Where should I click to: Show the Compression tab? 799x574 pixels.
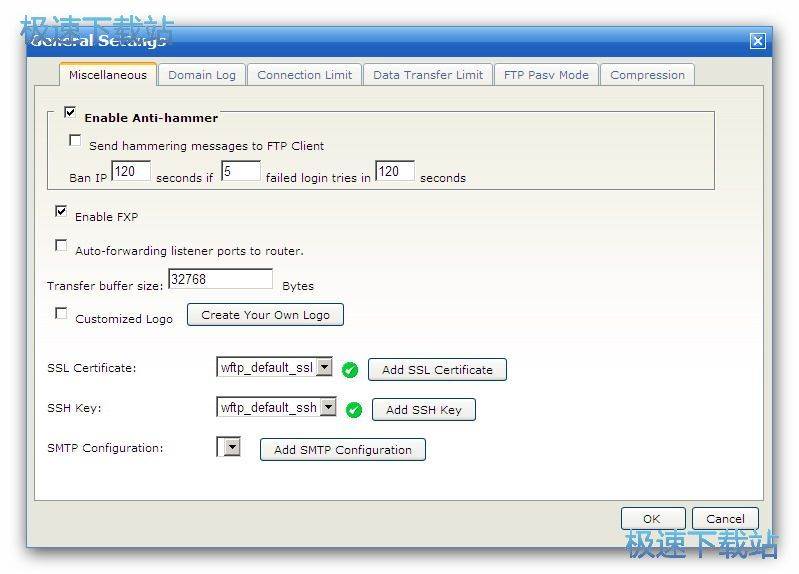[647, 75]
